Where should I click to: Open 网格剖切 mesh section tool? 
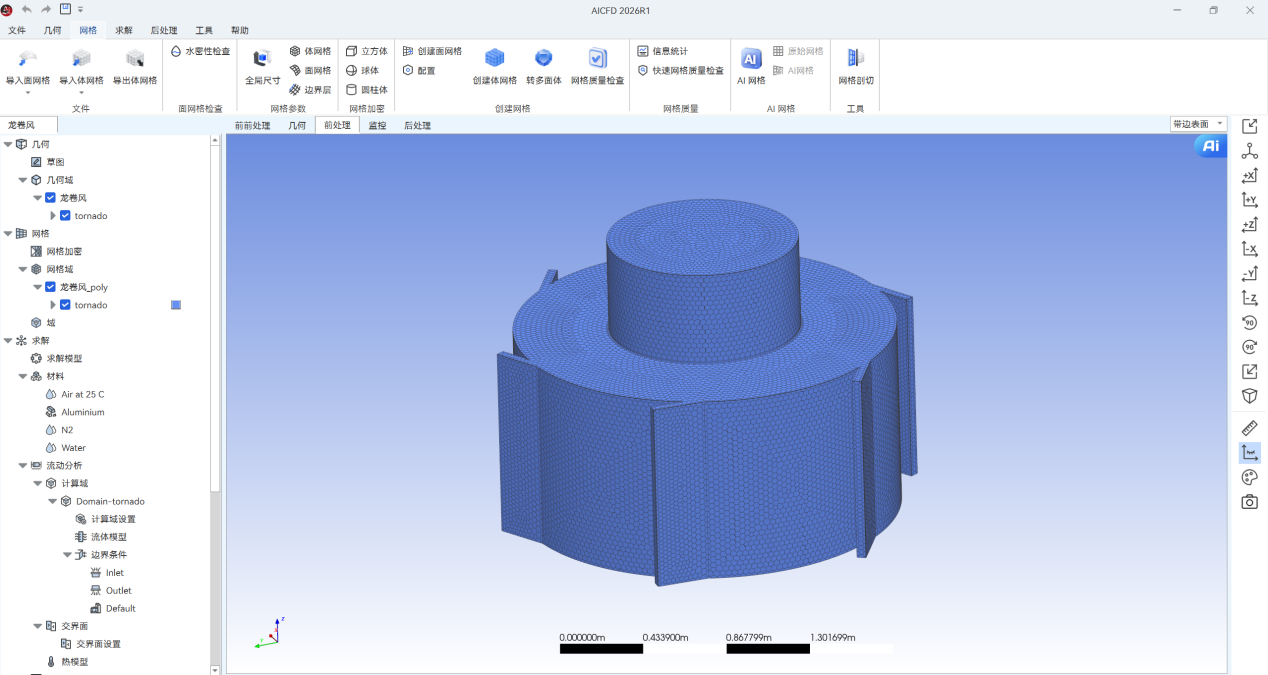[x=856, y=66]
